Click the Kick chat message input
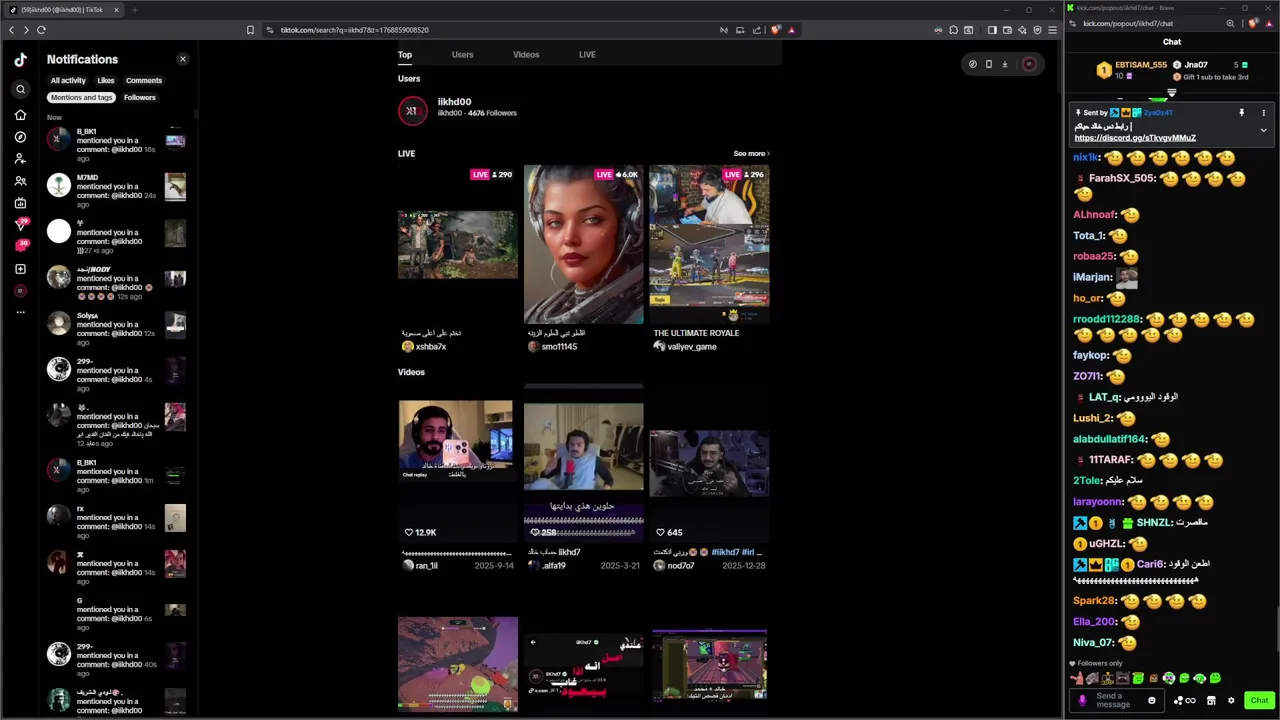This screenshot has height=720, width=1280. (1118, 700)
